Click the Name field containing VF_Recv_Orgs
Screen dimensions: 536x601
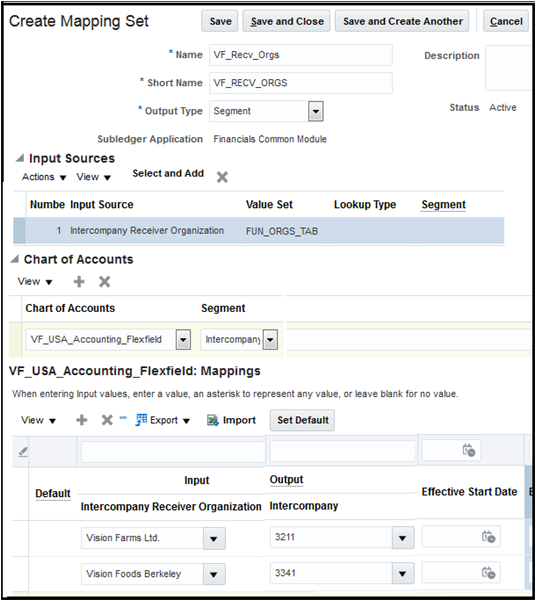(301, 55)
